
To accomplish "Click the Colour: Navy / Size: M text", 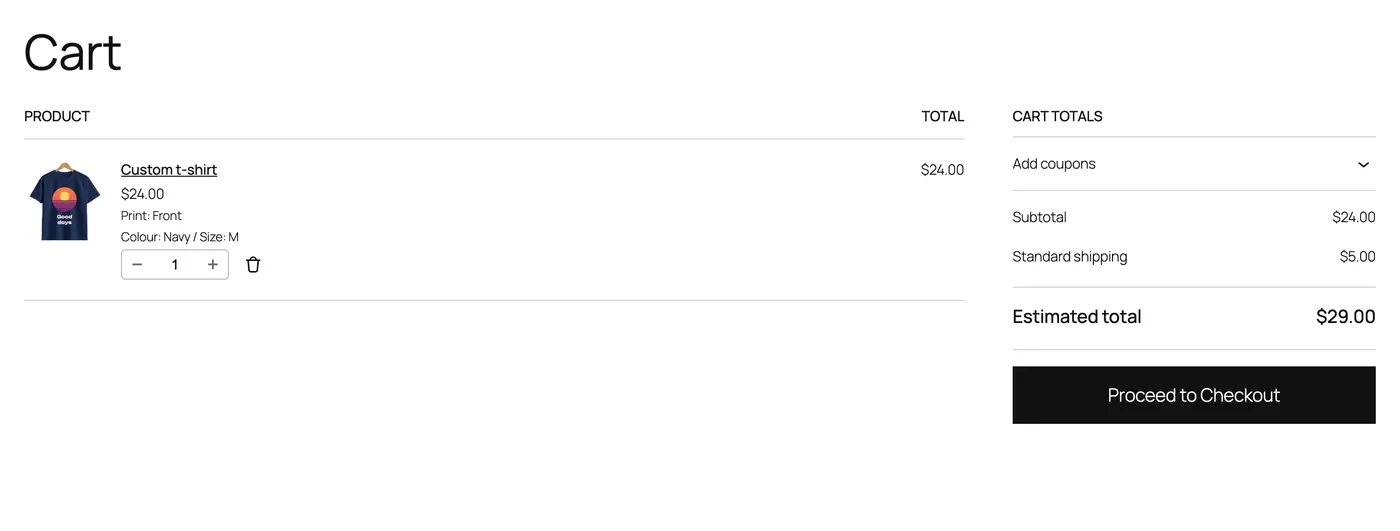I will coord(180,237).
